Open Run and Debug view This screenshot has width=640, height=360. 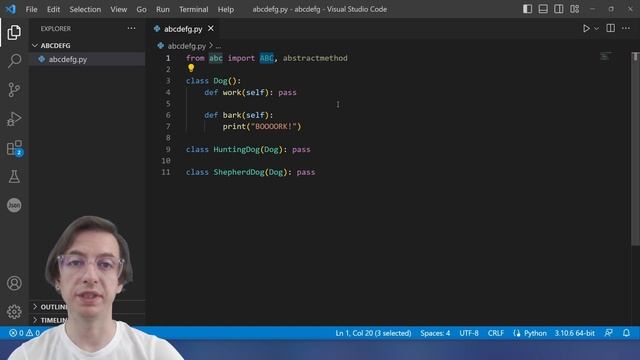tap(14, 119)
